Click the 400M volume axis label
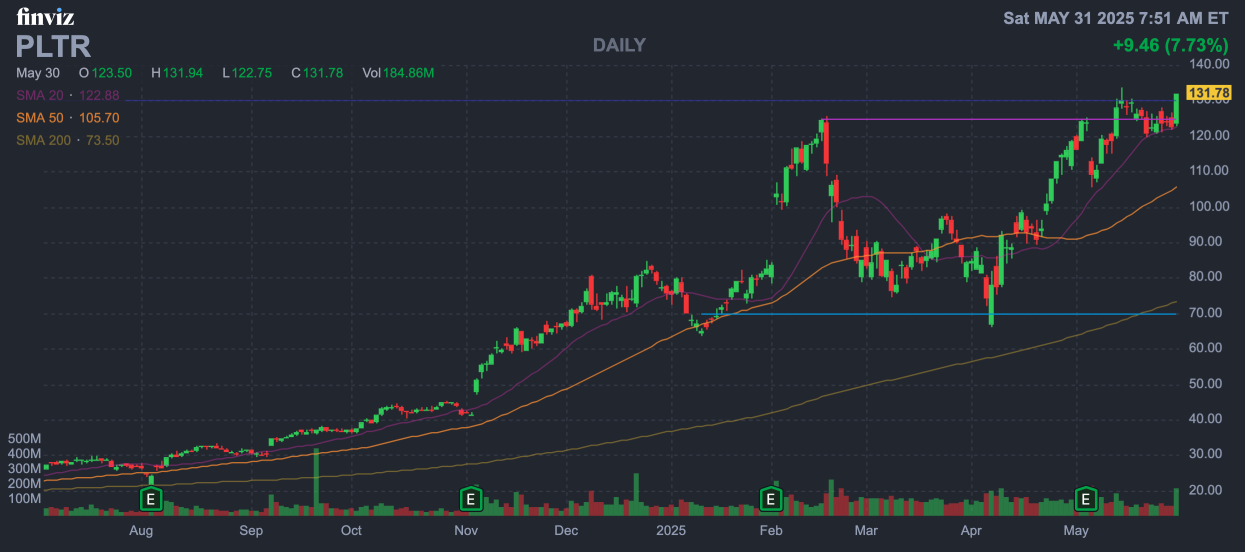The width and height of the screenshot is (1245, 552). (24, 454)
